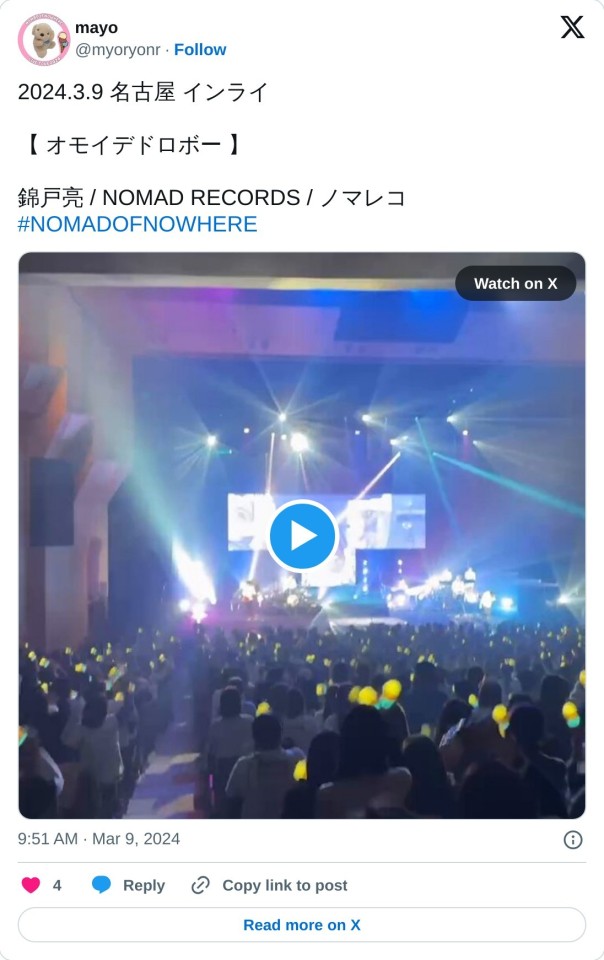
Task: Click the Reply text label
Action: click(x=144, y=885)
